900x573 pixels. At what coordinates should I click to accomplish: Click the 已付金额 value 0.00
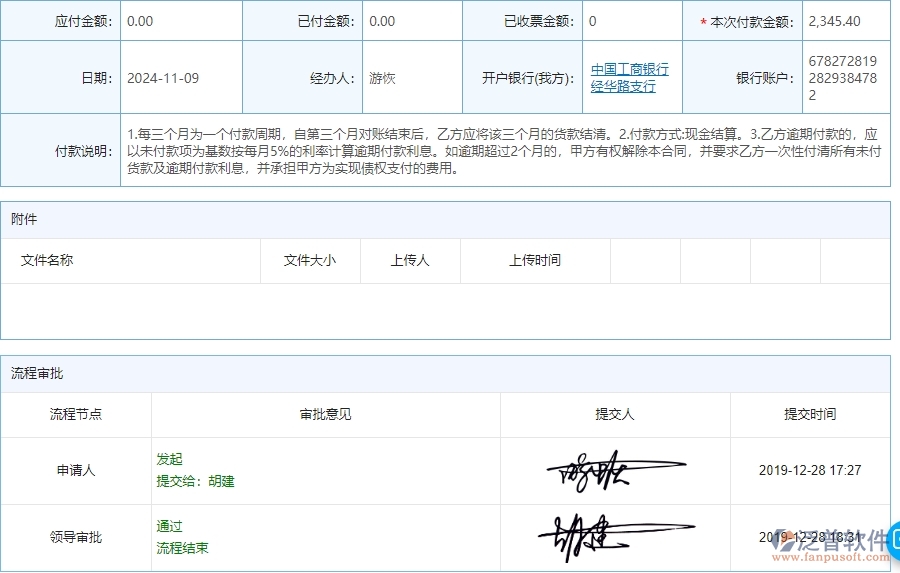pos(382,21)
